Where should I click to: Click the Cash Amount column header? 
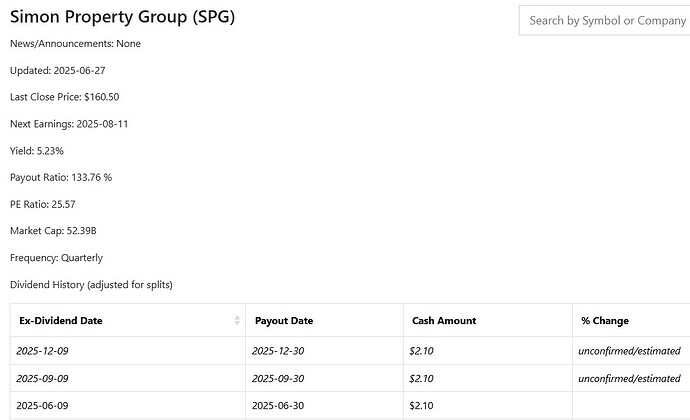click(488, 321)
